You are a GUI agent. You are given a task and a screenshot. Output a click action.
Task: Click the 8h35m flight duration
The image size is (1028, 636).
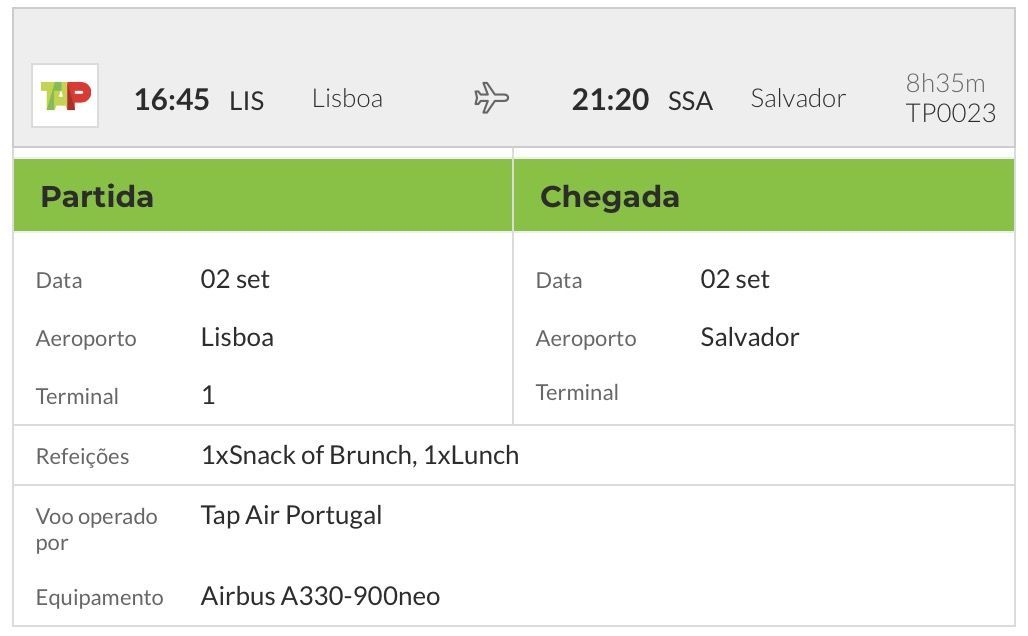coord(945,83)
